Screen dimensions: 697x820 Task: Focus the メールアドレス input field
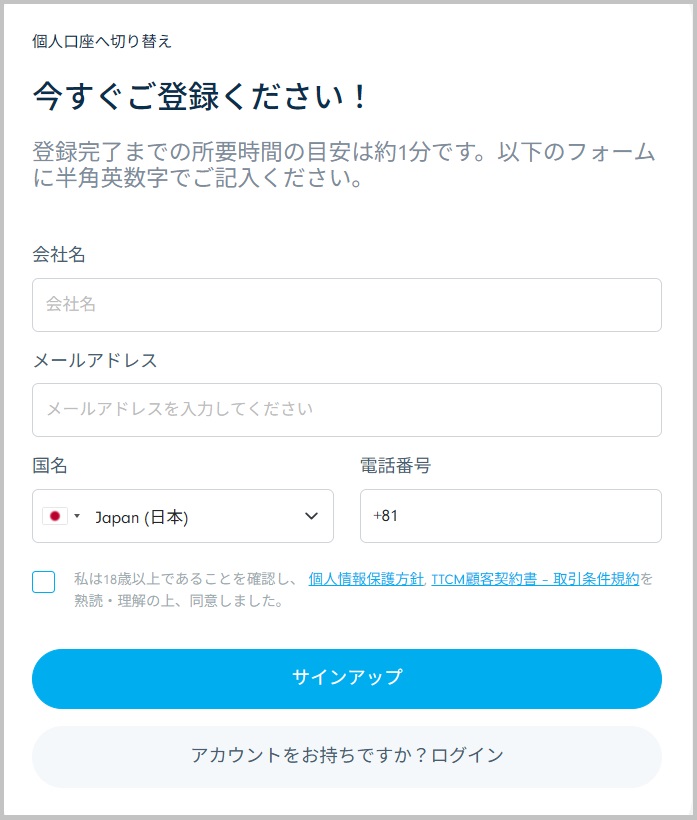(346, 410)
